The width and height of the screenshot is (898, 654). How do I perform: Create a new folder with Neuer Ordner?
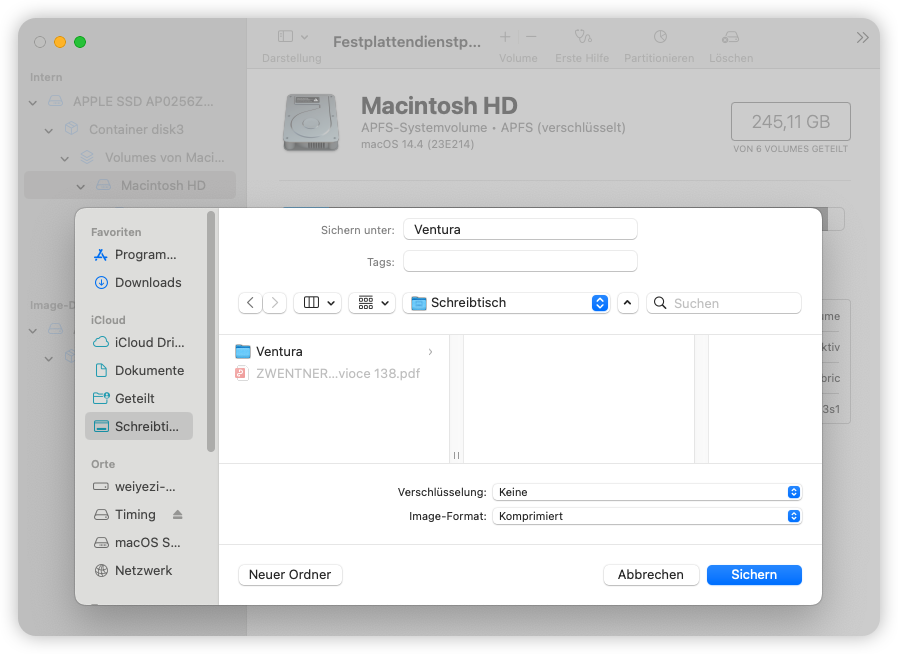click(x=290, y=574)
